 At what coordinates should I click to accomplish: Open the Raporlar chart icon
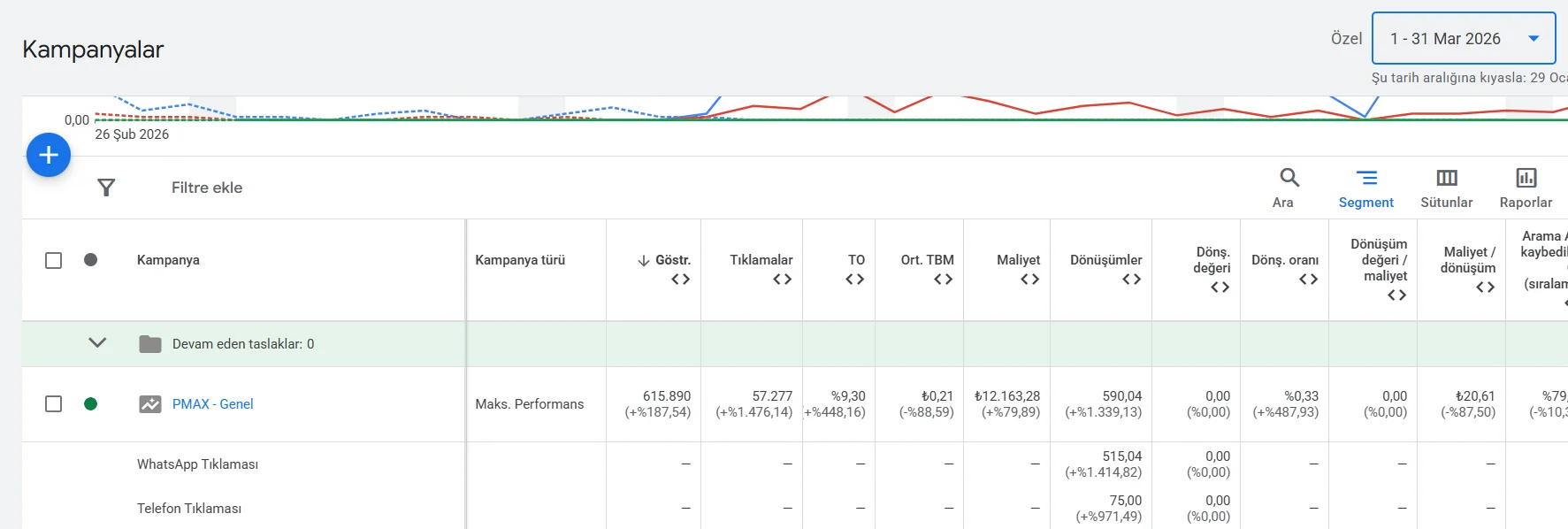point(1526,178)
